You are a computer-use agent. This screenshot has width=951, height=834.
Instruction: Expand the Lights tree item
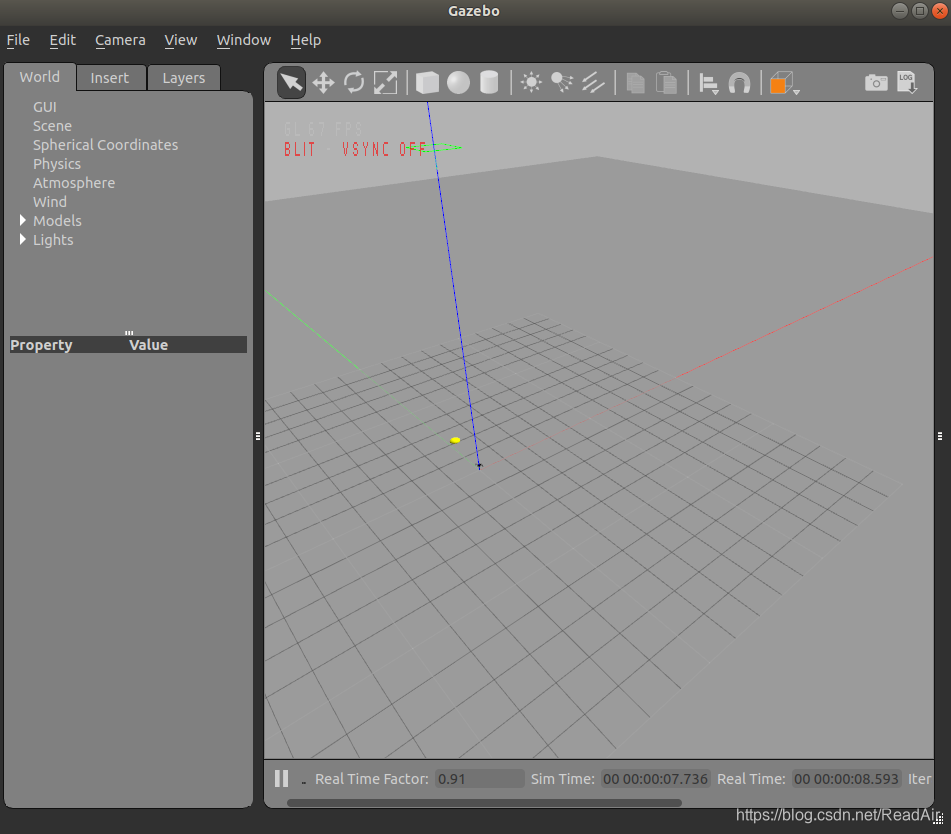[x=22, y=239]
